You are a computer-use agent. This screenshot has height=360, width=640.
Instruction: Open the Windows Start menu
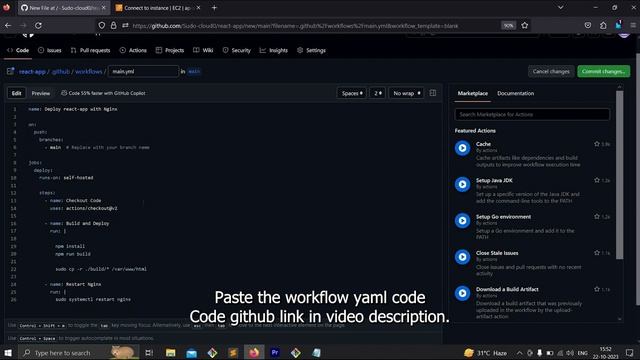pos(8,353)
